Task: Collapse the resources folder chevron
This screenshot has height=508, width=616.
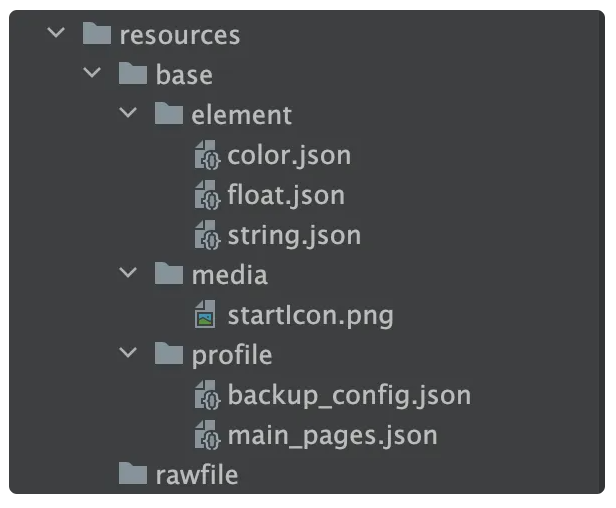Action: [x=56, y=35]
